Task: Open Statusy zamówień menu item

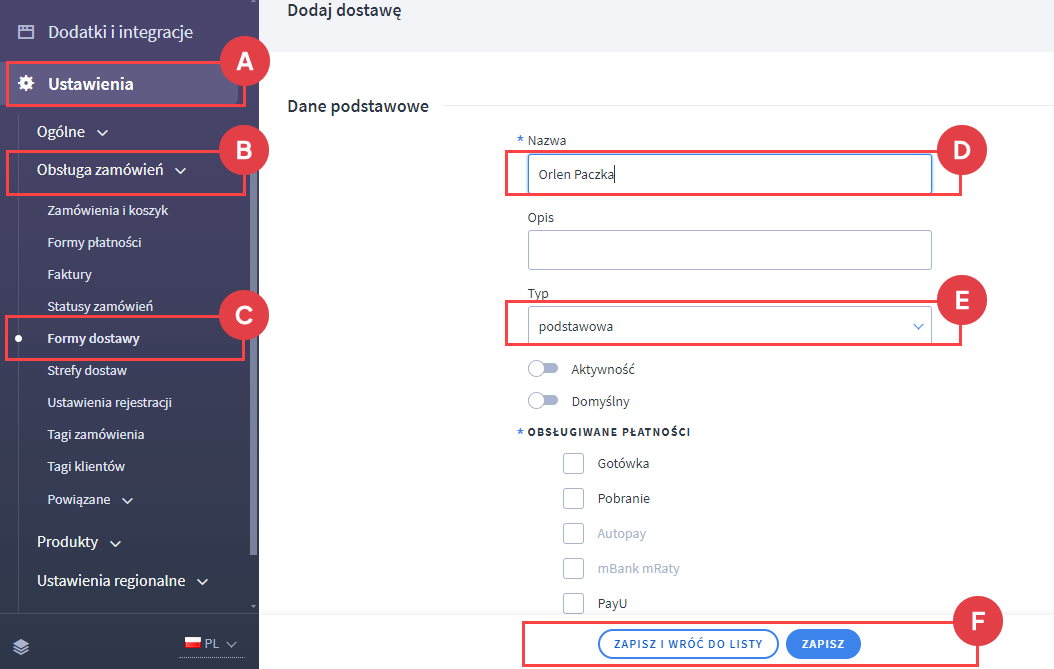Action: (x=100, y=307)
